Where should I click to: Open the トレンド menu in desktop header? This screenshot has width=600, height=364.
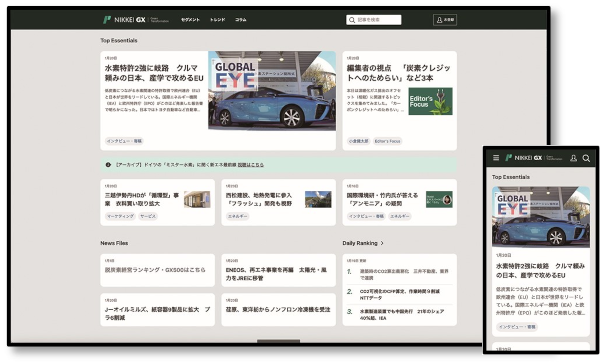217,20
